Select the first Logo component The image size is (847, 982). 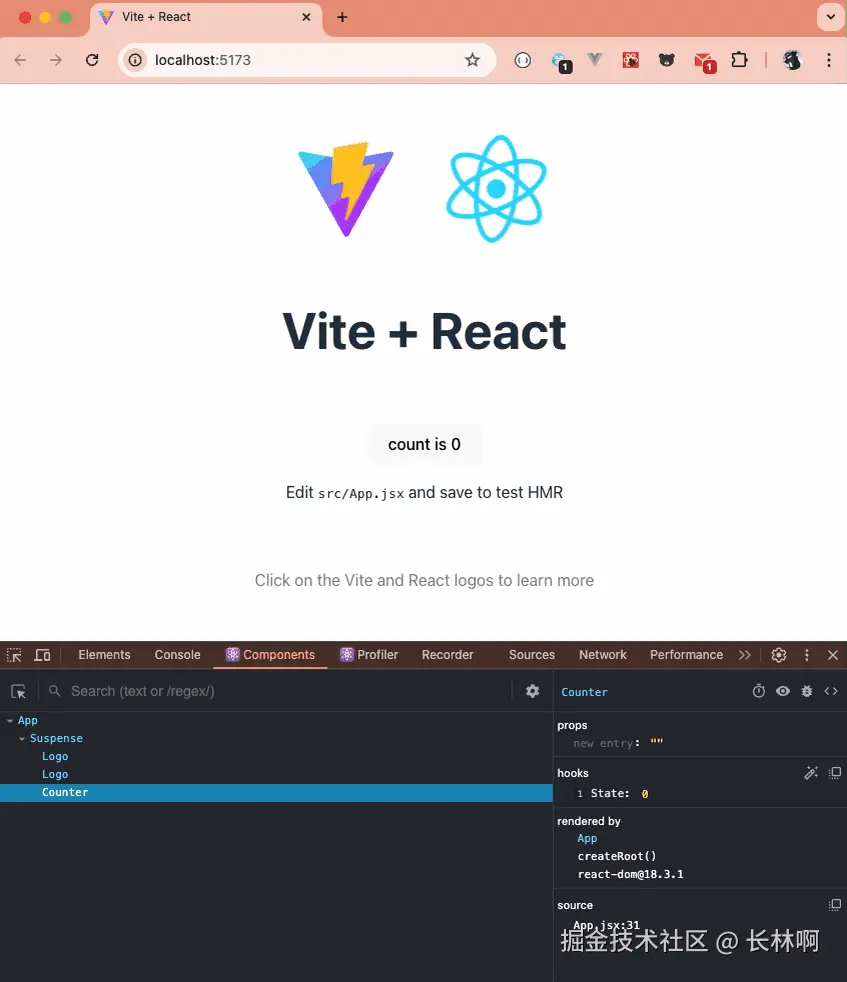click(55, 757)
